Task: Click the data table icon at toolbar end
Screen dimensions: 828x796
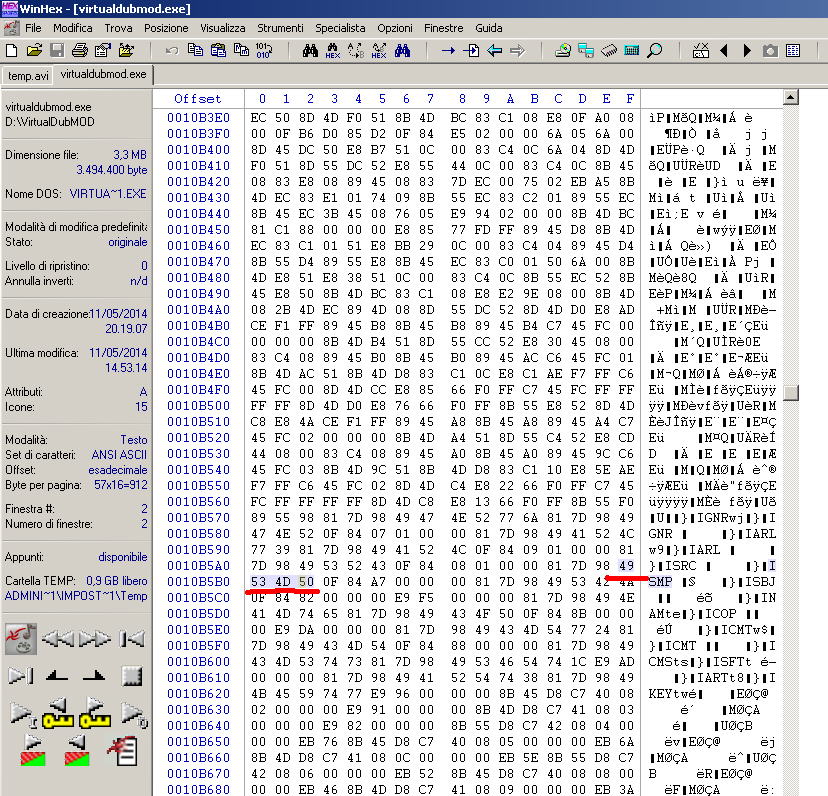Action: point(793,51)
